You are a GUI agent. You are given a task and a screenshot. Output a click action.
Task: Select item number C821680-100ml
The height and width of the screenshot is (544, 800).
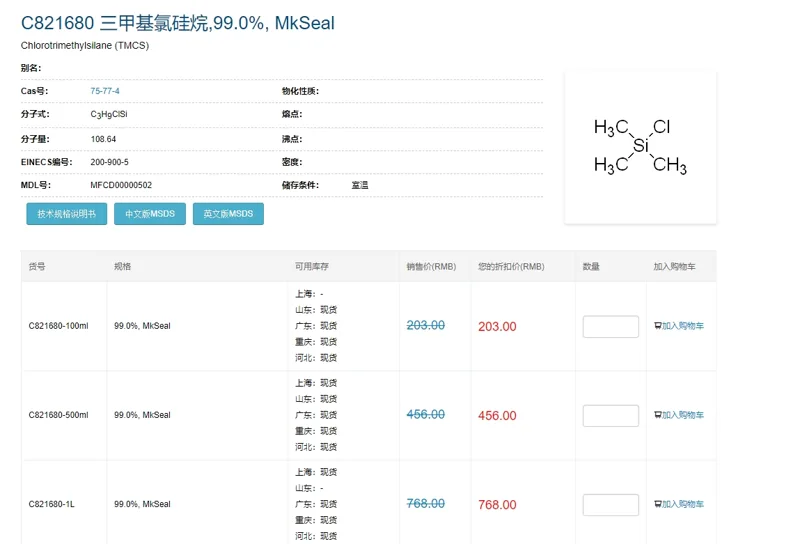(58, 326)
